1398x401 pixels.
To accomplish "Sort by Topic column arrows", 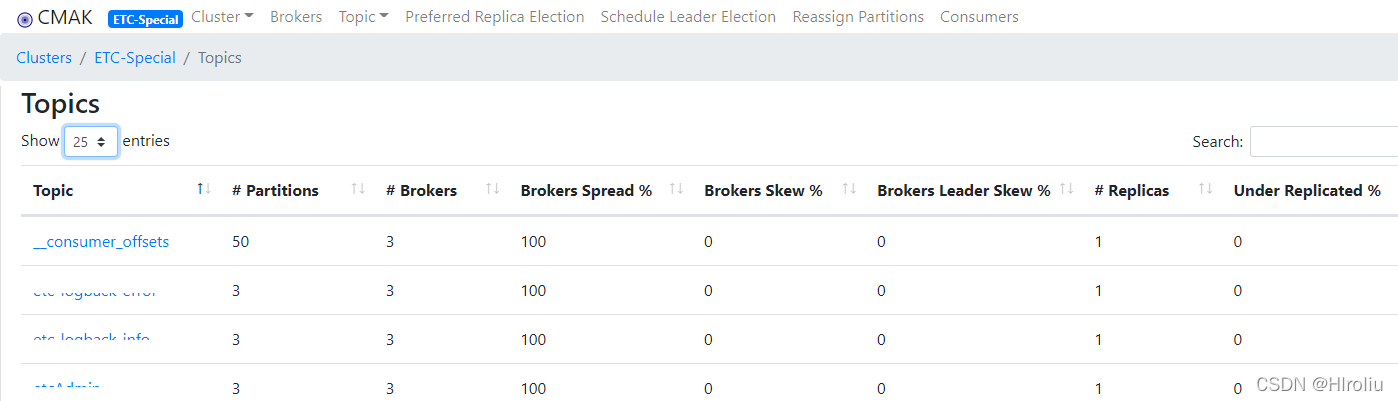I will click(204, 190).
